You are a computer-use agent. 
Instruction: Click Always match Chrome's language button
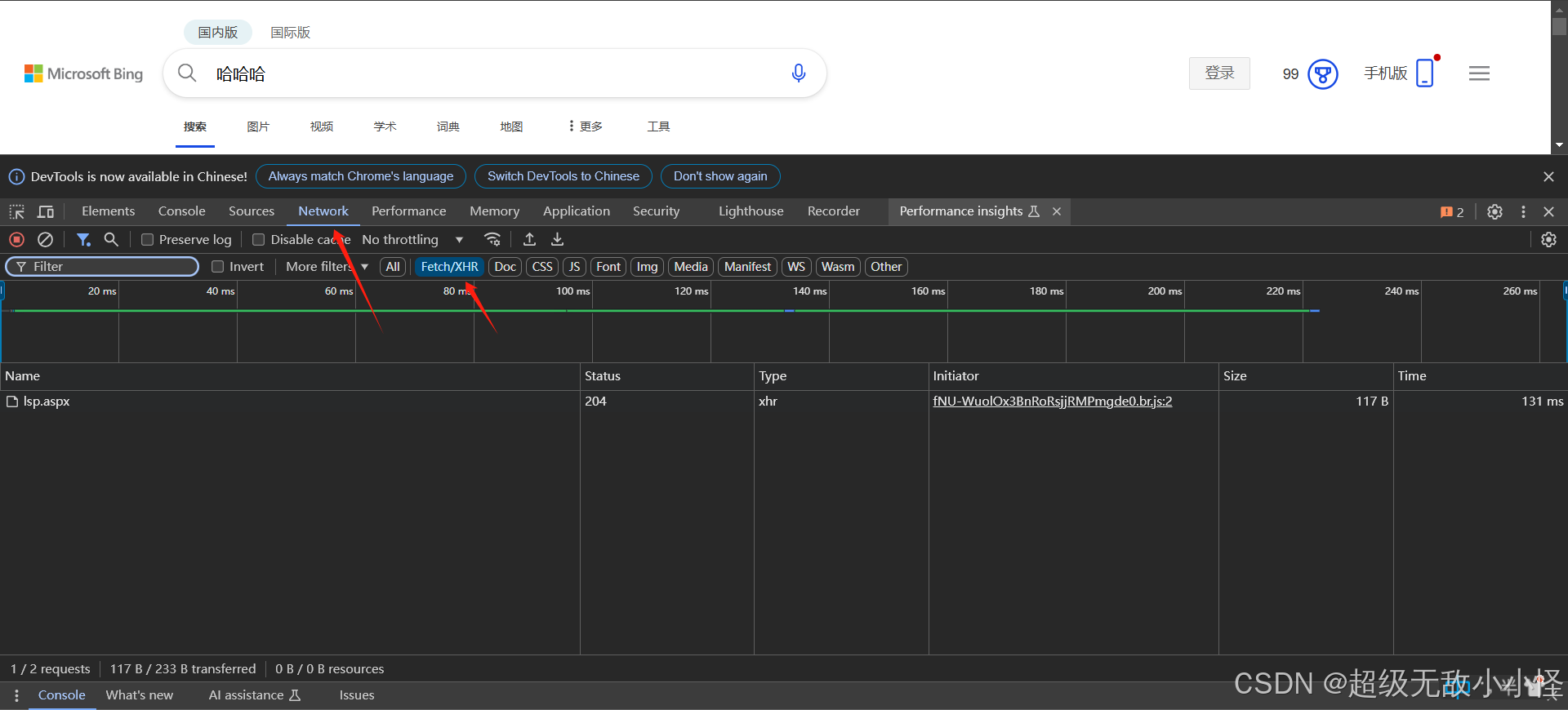pos(361,176)
